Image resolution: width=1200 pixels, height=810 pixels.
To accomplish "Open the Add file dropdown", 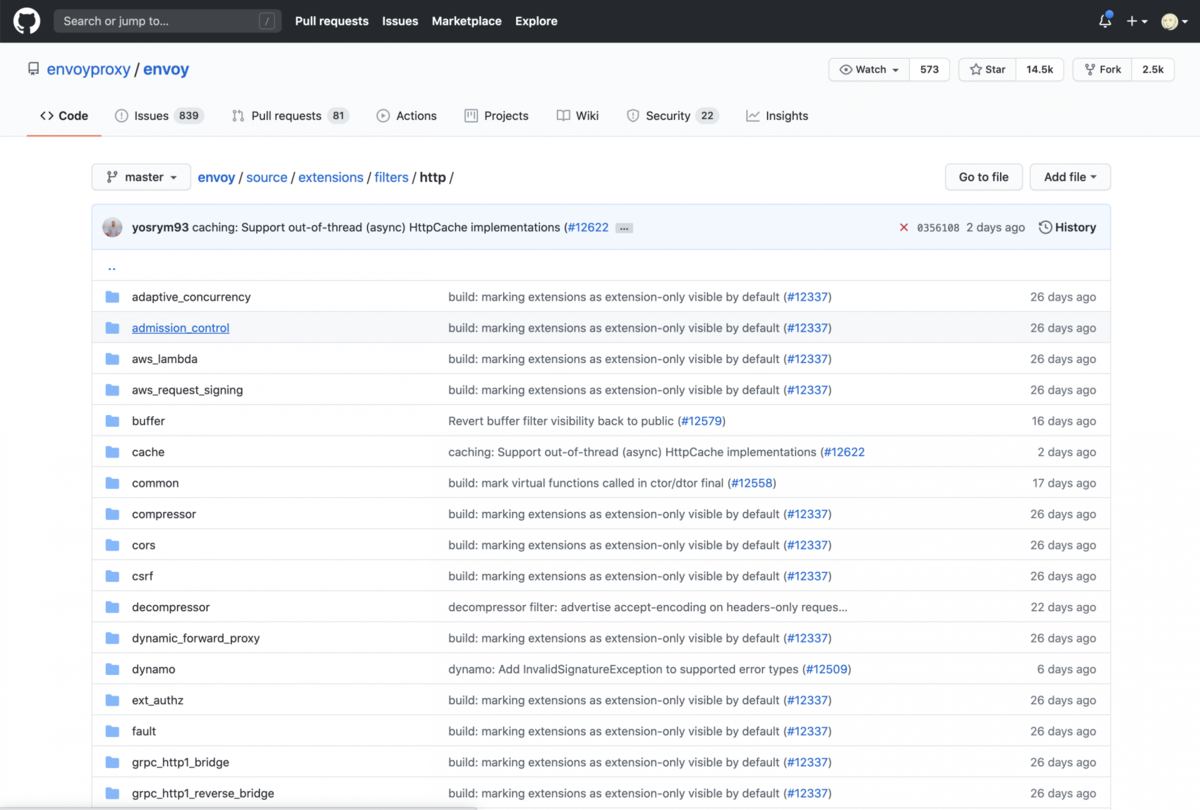I will pyautogui.click(x=1070, y=177).
